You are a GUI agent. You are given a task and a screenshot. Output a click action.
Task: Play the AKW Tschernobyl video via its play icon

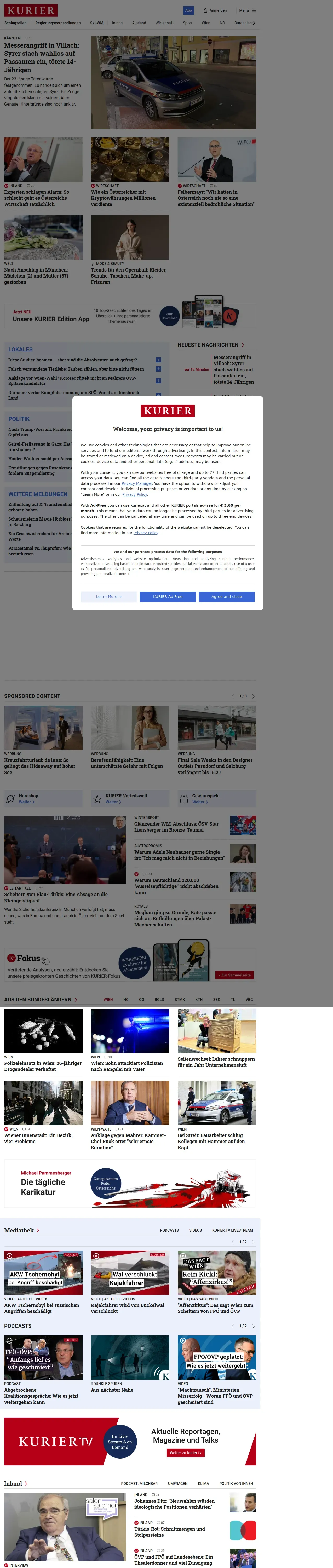pyautogui.click(x=9, y=1256)
